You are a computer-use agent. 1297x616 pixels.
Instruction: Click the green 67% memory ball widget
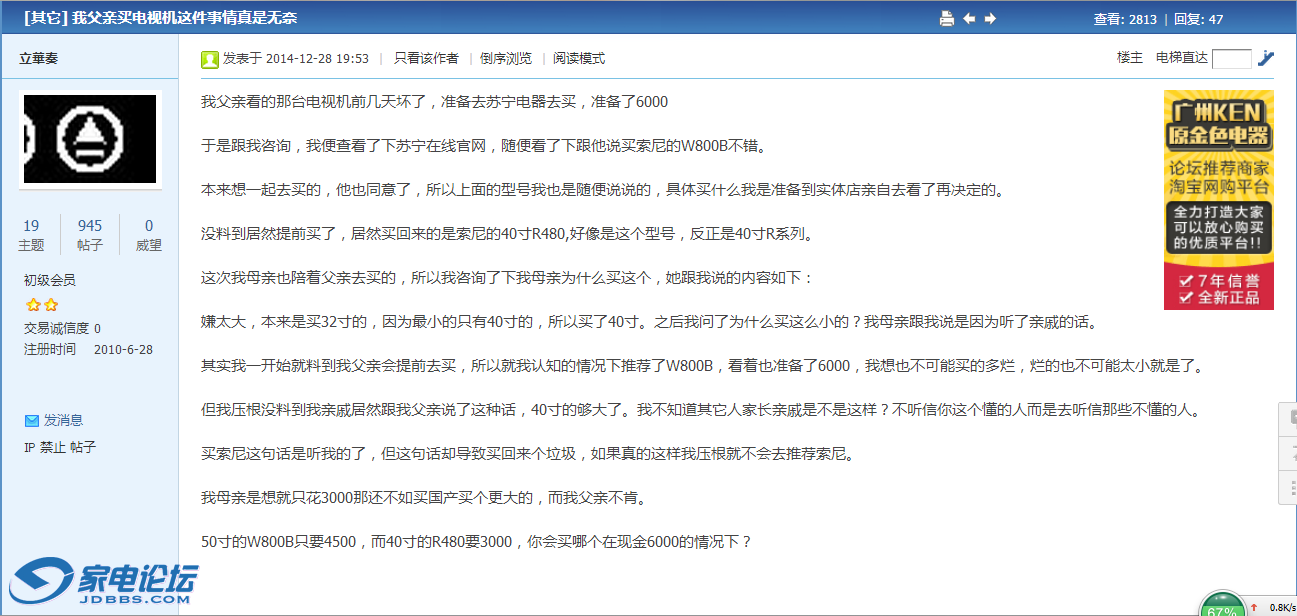[1222, 606]
